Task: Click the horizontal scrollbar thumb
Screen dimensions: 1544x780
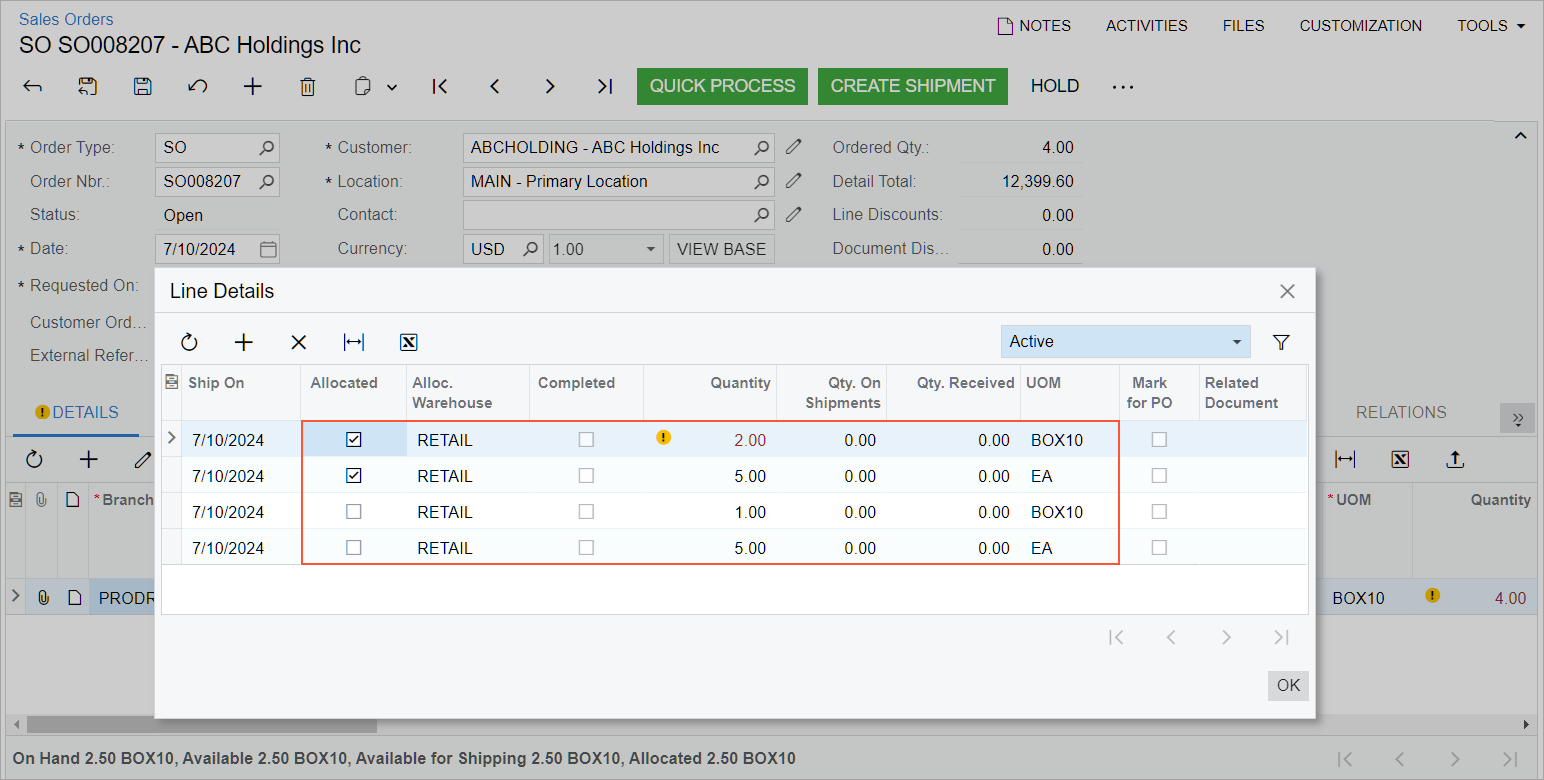Action: click(x=202, y=725)
